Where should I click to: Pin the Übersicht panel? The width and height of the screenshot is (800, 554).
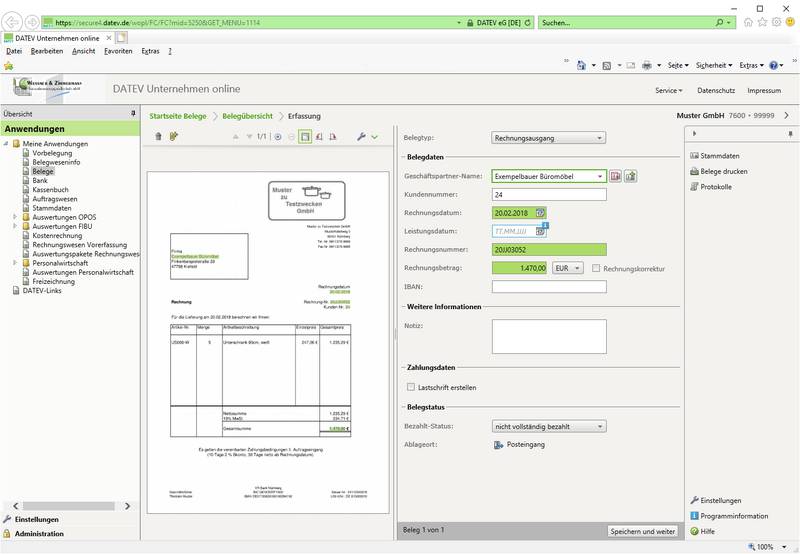[x=133, y=114]
